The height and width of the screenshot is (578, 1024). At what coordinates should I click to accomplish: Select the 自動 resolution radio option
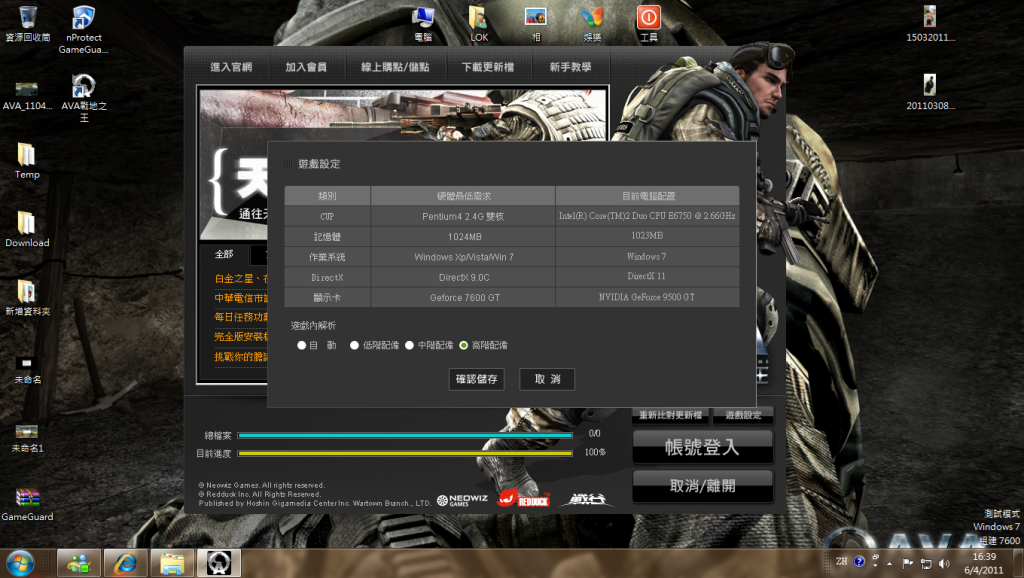(302, 345)
